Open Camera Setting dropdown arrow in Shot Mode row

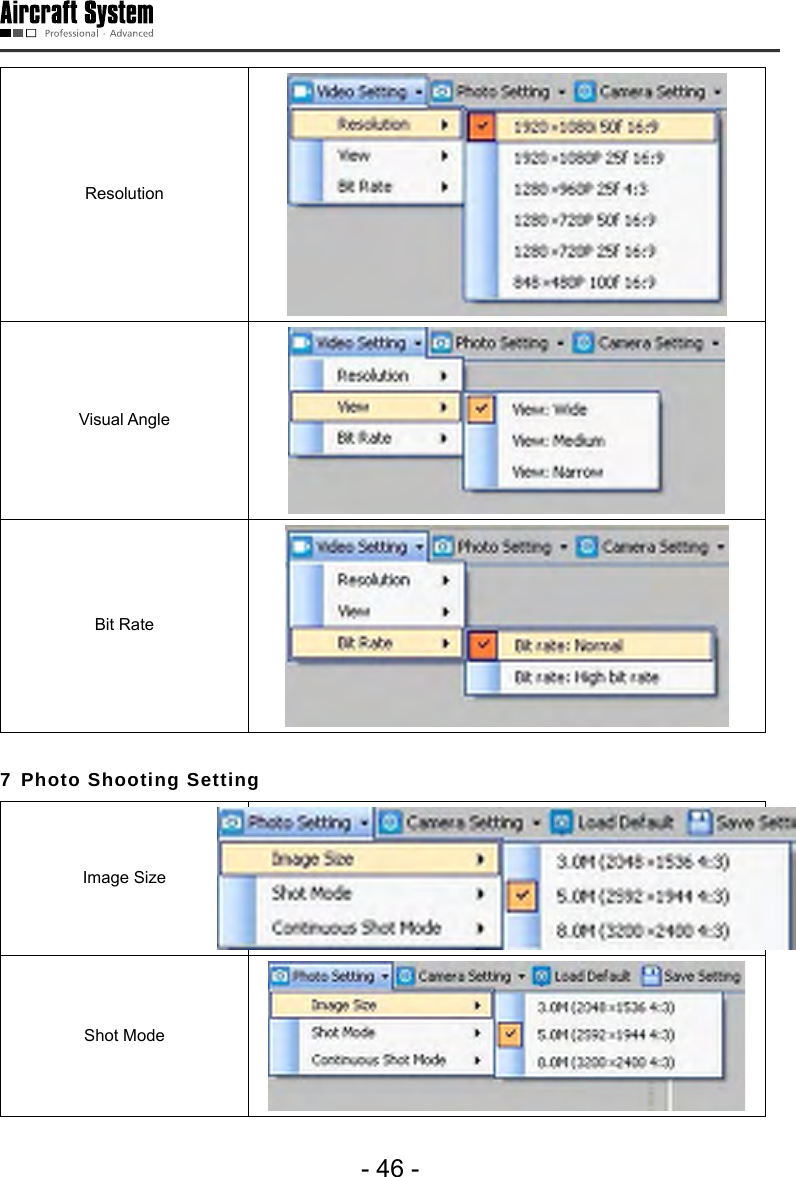click(x=521, y=977)
